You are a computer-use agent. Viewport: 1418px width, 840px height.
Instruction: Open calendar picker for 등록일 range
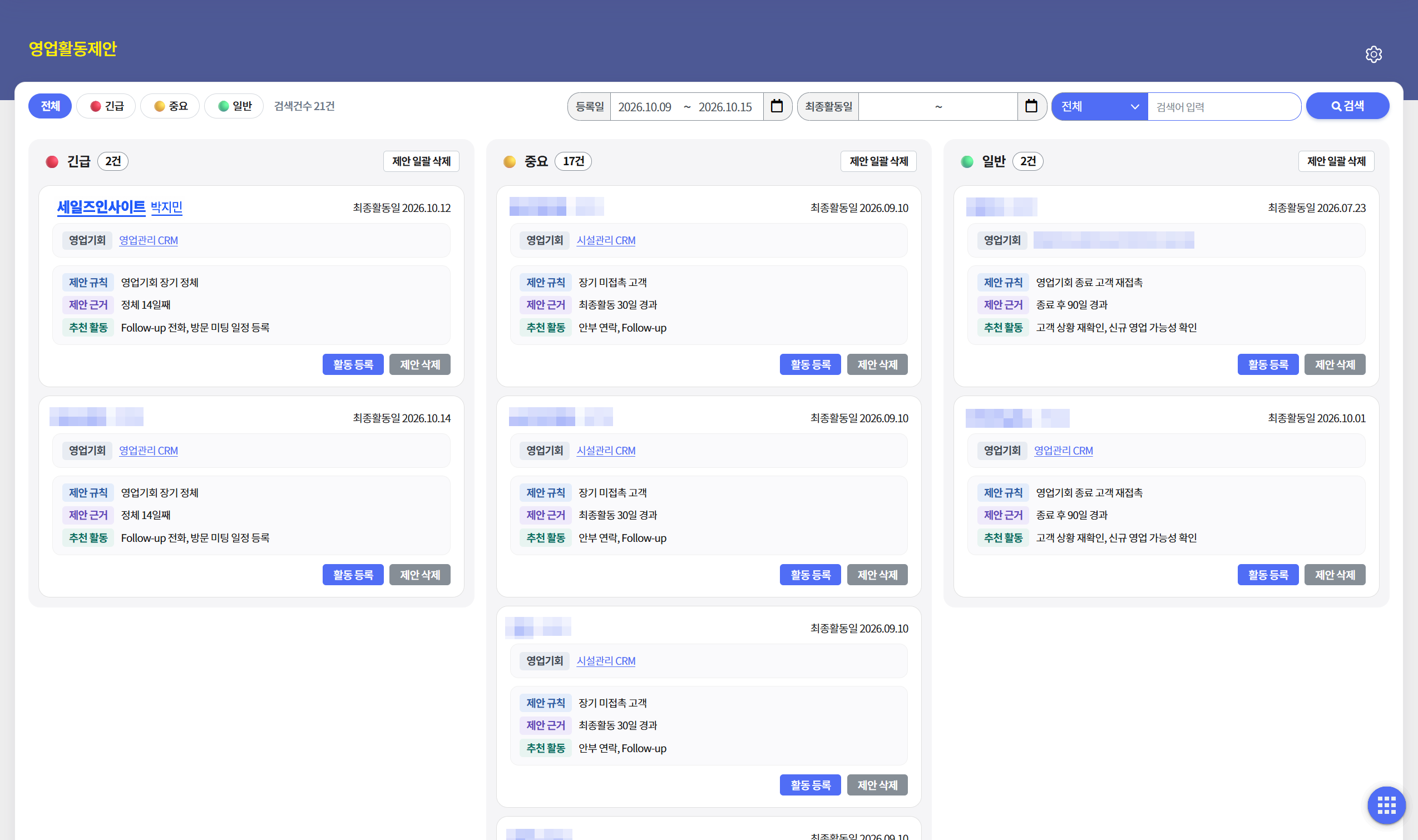tap(777, 106)
